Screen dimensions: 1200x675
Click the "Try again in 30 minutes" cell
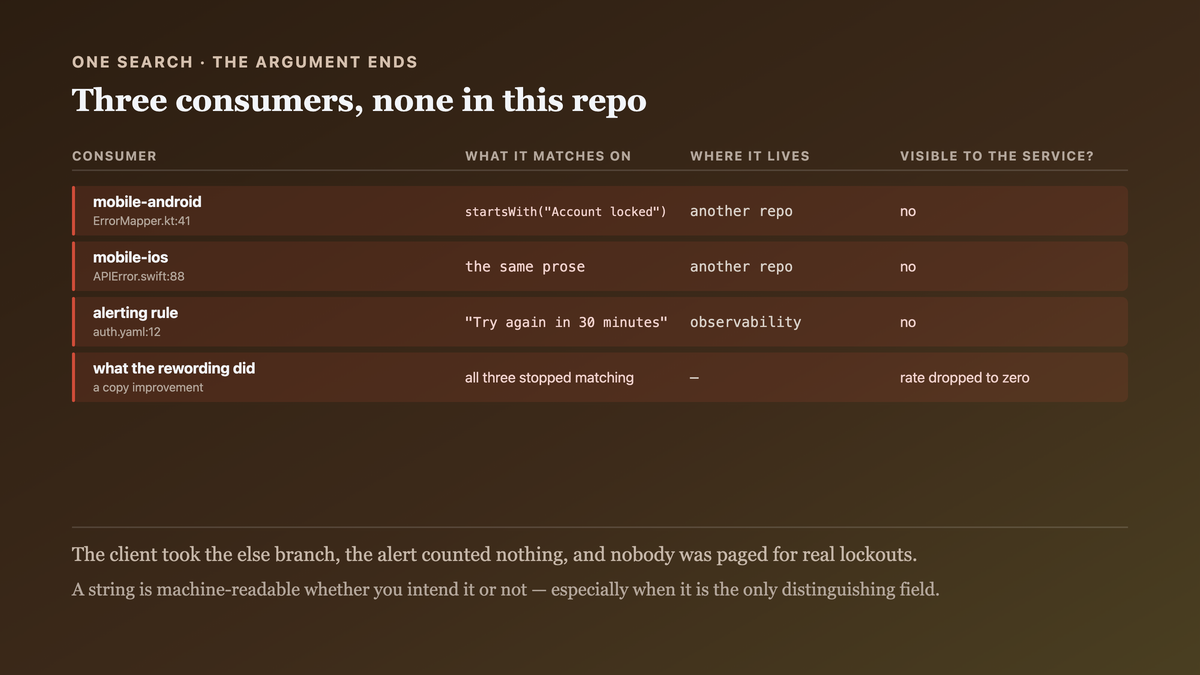[x=566, y=322]
